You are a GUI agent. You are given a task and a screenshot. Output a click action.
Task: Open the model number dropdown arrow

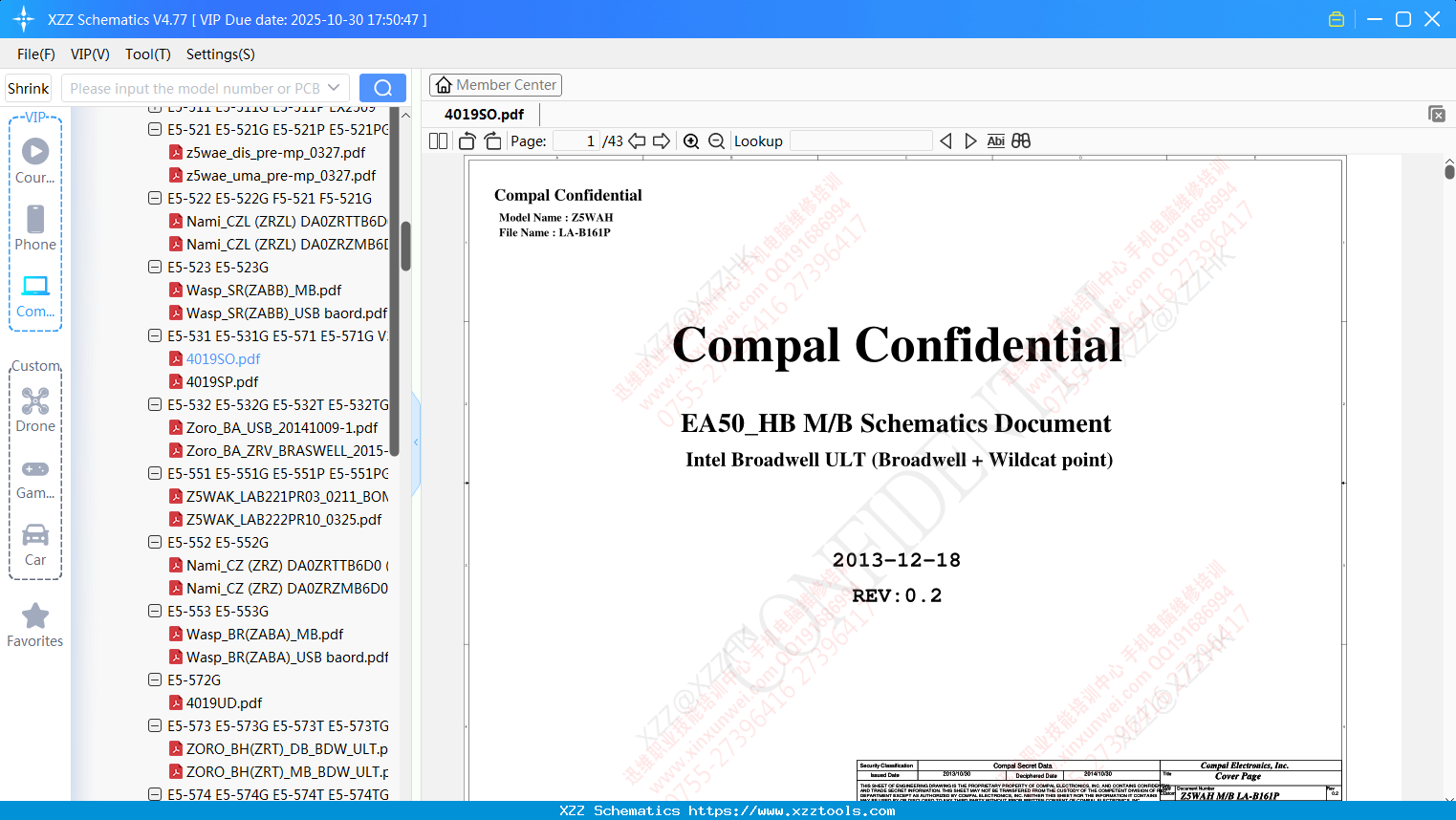(x=334, y=88)
